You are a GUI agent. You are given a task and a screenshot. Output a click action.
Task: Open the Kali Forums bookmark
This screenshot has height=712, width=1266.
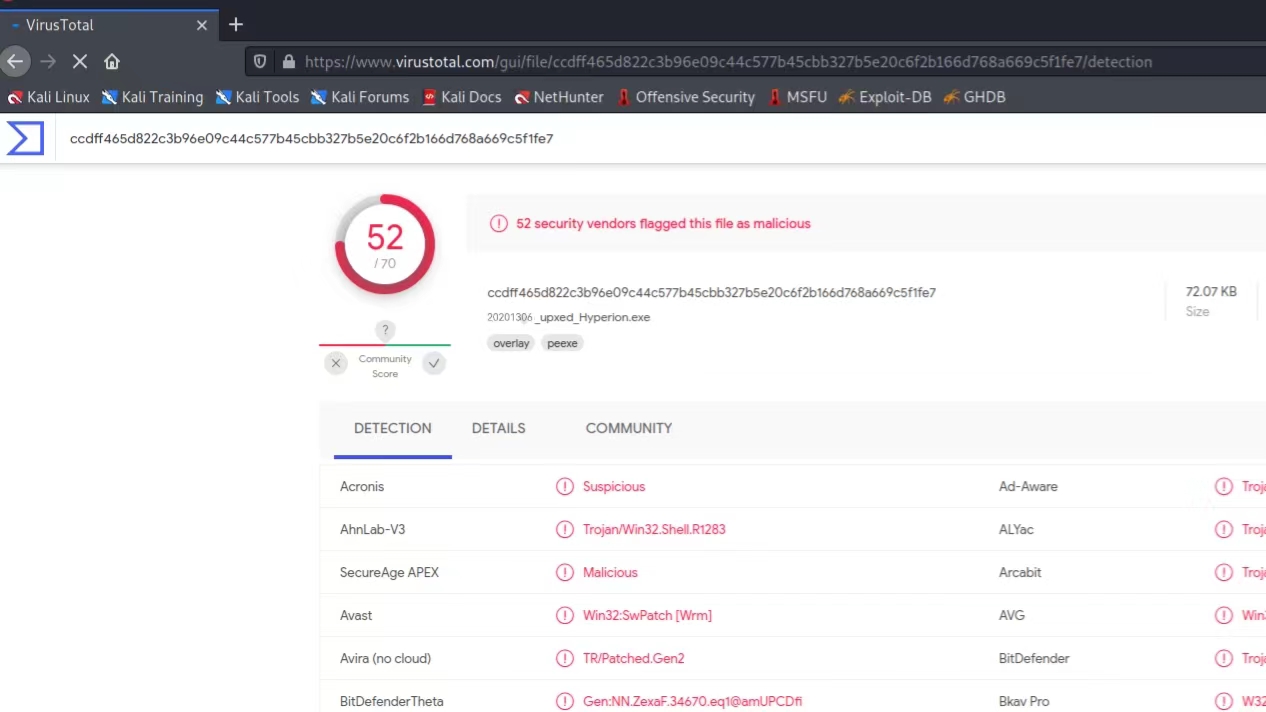[x=360, y=97]
